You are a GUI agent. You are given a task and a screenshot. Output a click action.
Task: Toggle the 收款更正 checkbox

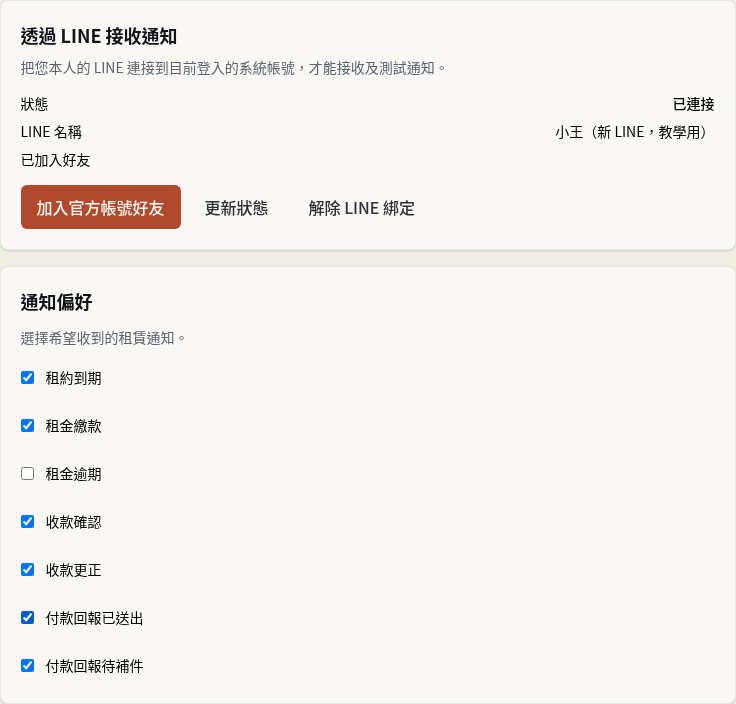[x=28, y=570]
